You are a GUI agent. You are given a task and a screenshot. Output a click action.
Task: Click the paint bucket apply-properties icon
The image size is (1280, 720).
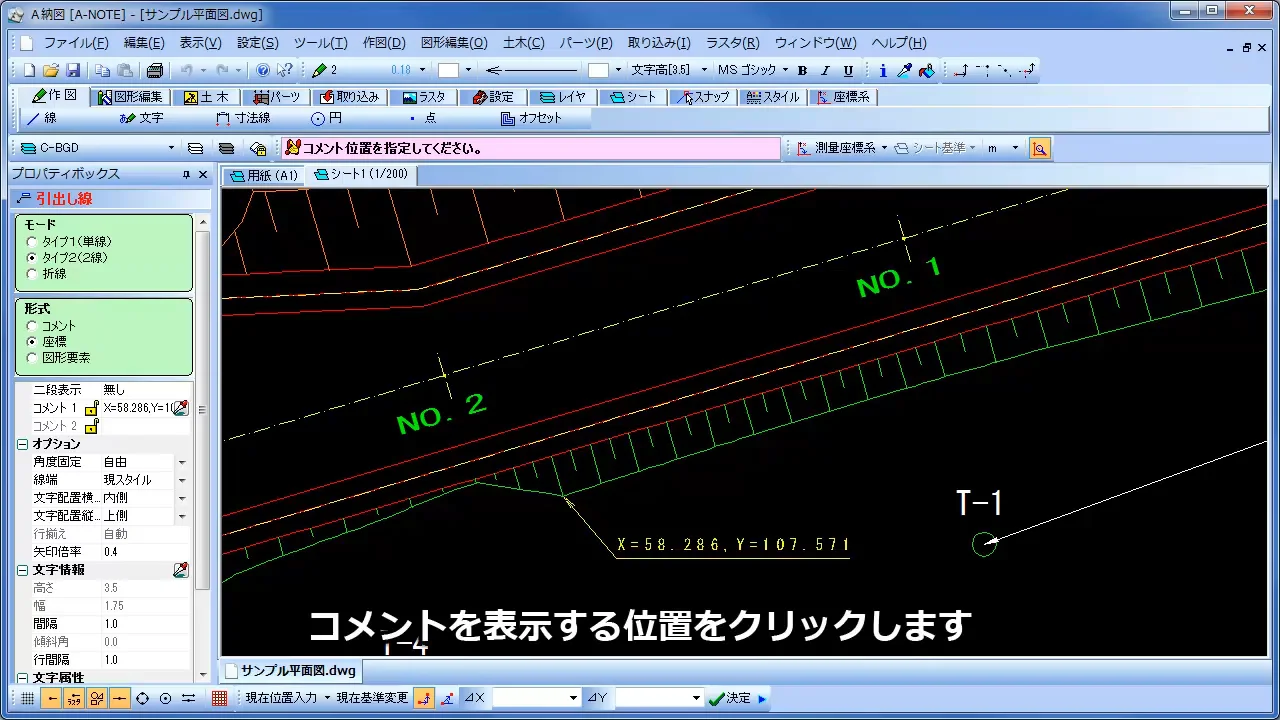(x=927, y=70)
